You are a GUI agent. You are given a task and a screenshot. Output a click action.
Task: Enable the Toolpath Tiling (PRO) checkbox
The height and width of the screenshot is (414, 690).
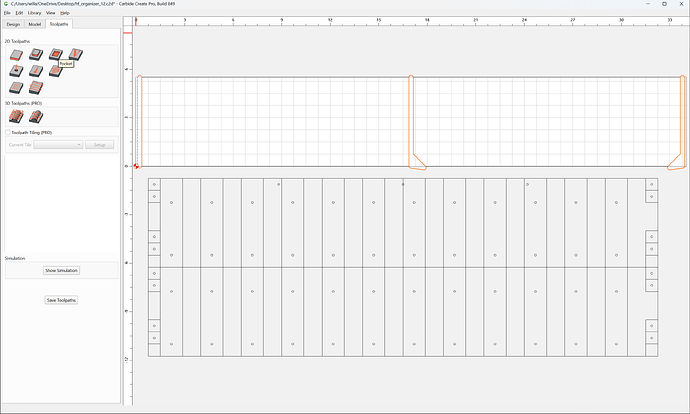pyautogui.click(x=7, y=132)
